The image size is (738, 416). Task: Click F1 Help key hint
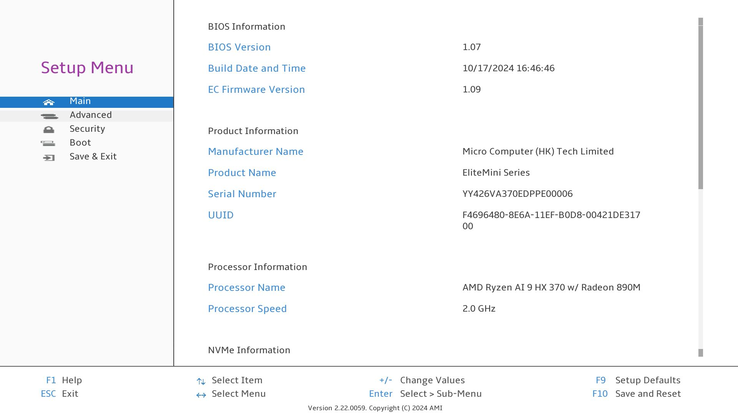pyautogui.click(x=64, y=380)
